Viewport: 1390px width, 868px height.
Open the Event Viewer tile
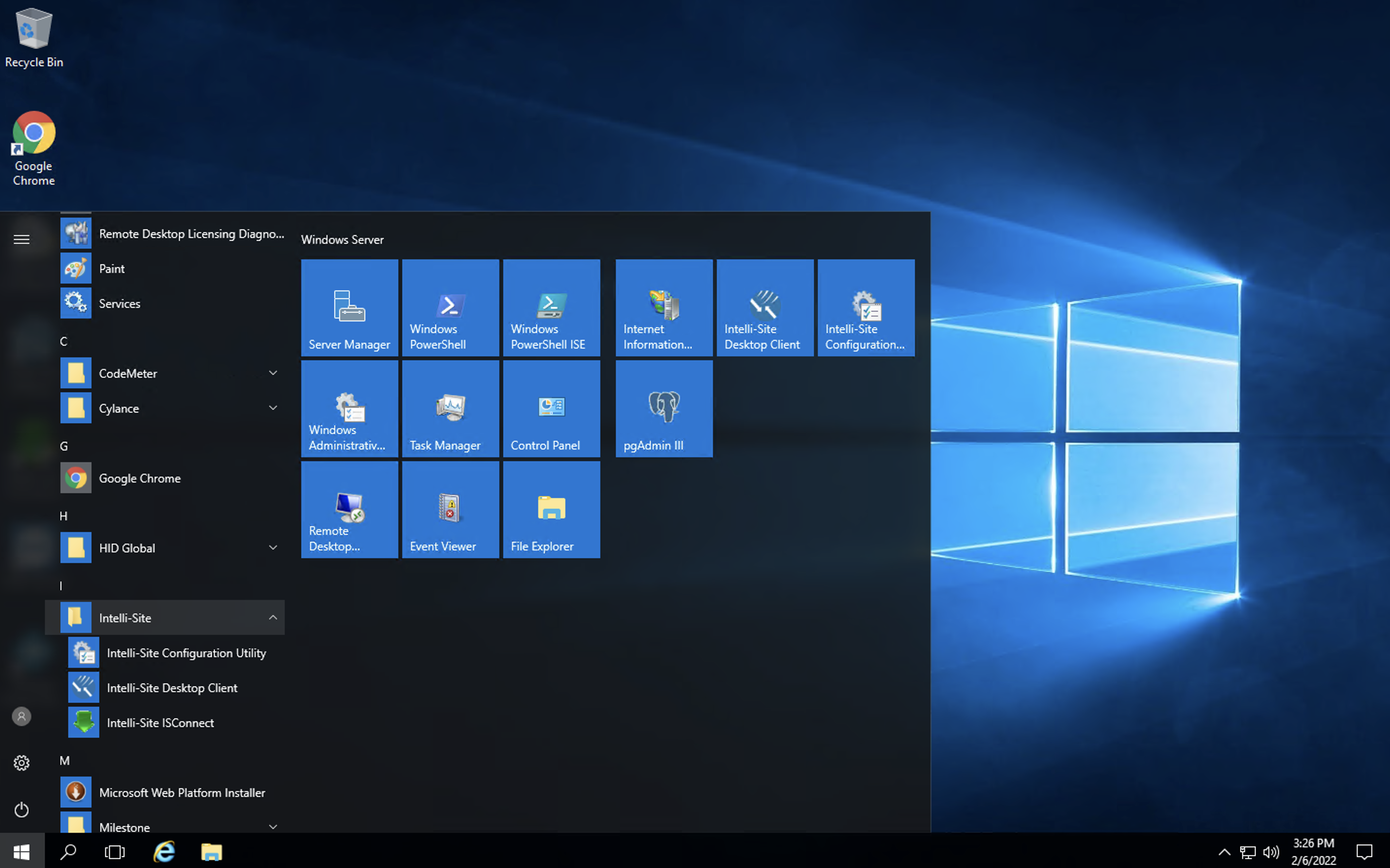(450, 510)
